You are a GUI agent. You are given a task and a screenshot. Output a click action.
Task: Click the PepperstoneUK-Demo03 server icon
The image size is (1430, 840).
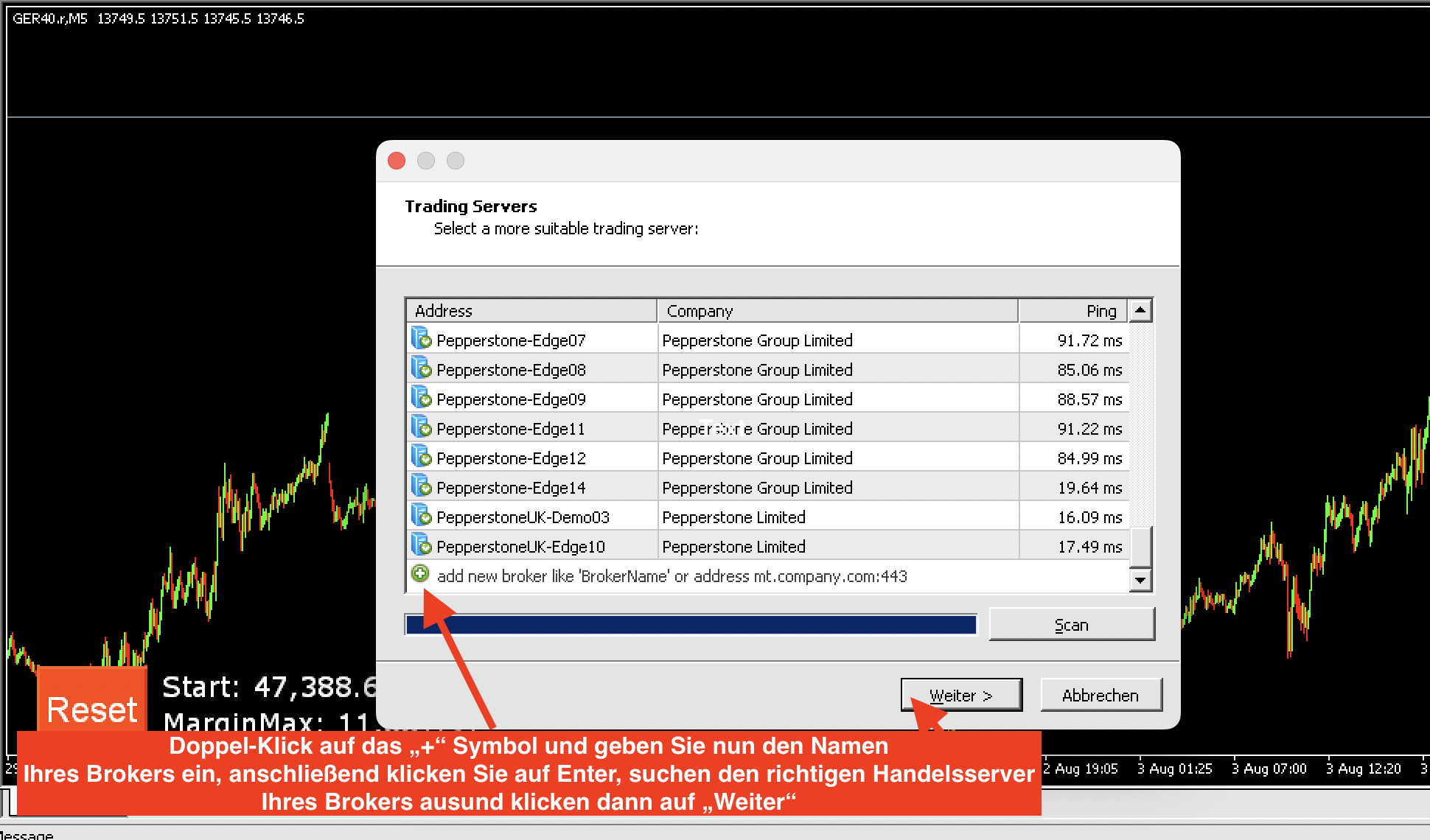pyautogui.click(x=421, y=515)
